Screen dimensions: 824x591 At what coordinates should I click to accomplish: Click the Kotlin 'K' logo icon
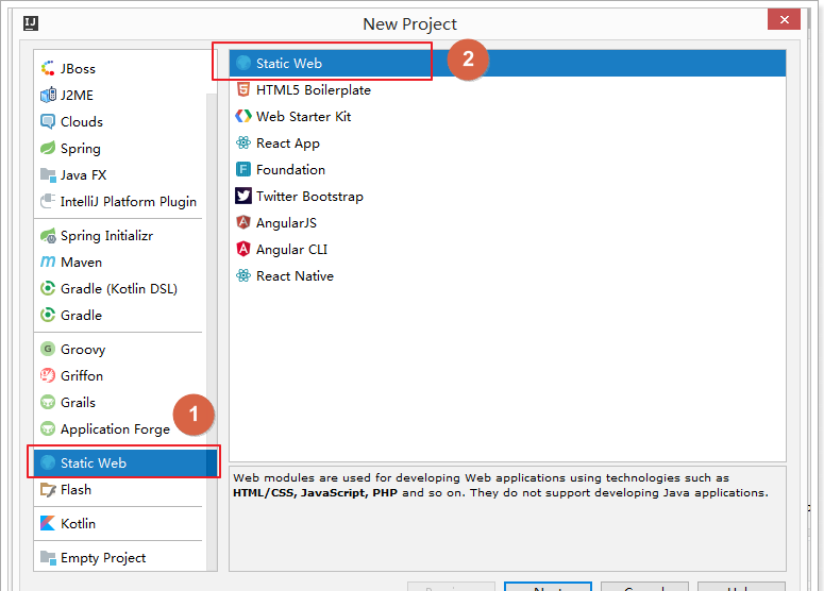(x=48, y=523)
